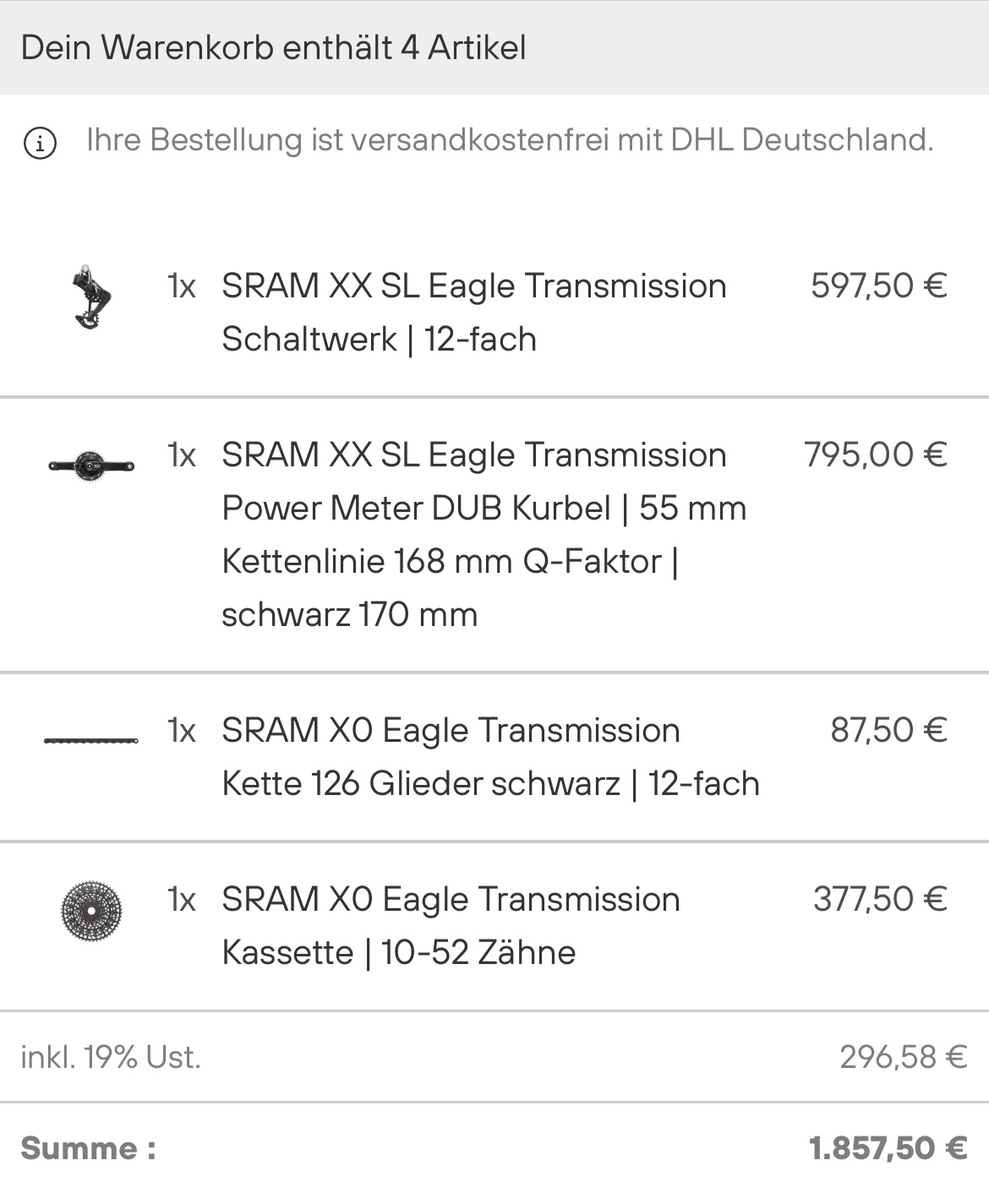
Task: Open SRAM XX SL Eagle Schaltwerk product link
Action: [473, 313]
